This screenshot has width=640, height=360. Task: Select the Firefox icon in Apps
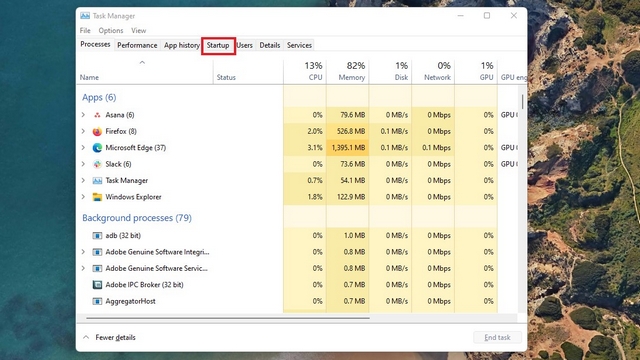(x=97, y=131)
